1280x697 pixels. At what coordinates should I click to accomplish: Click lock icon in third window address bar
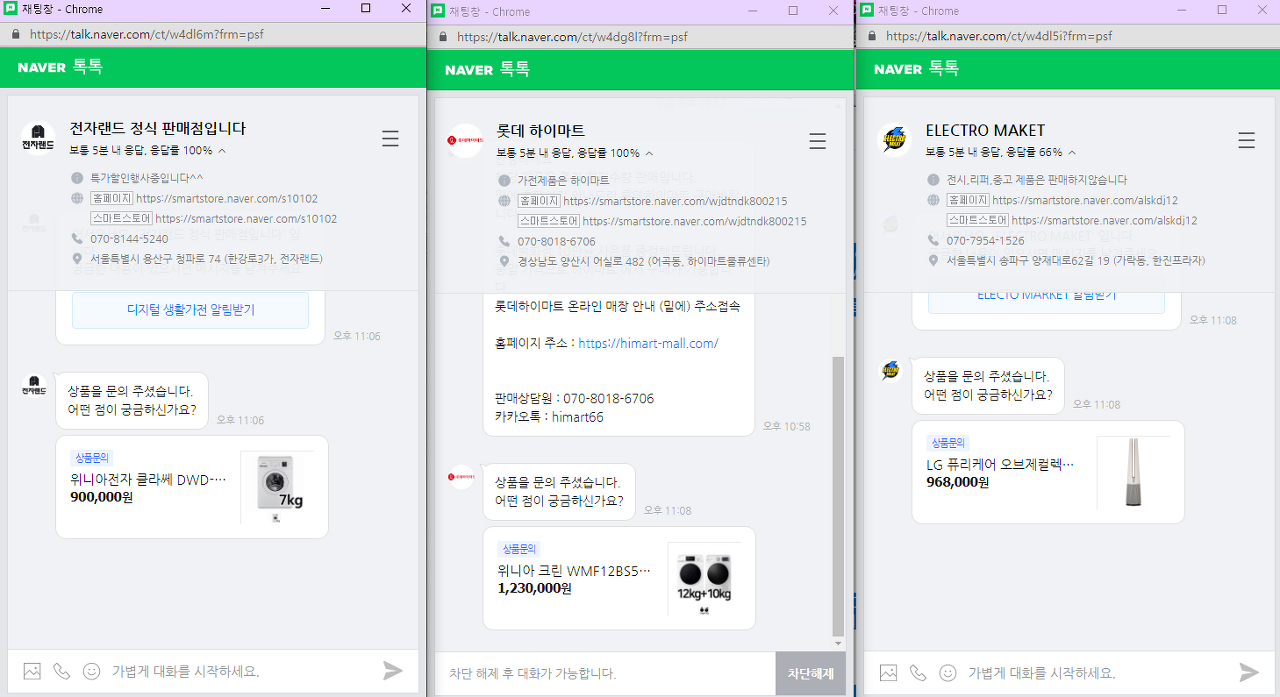tap(871, 35)
